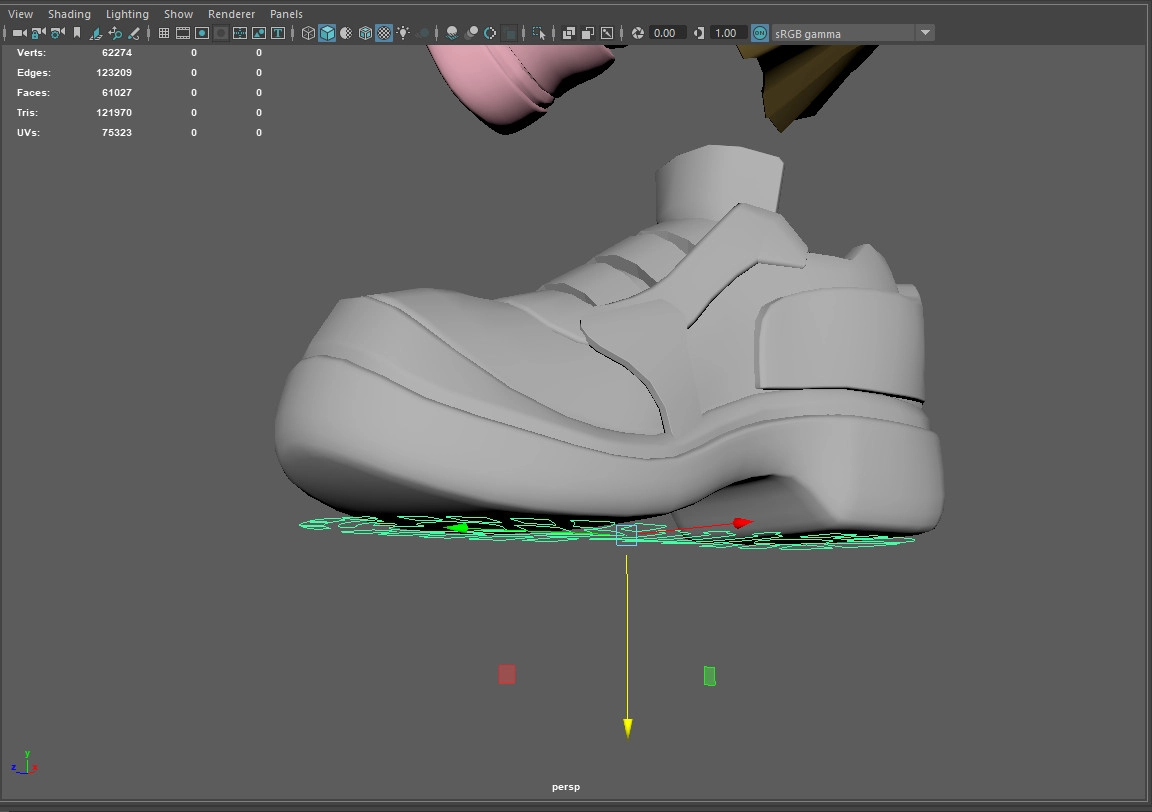Image resolution: width=1152 pixels, height=812 pixels.
Task: Select the Grease Pencil tool icon
Action: (133, 33)
